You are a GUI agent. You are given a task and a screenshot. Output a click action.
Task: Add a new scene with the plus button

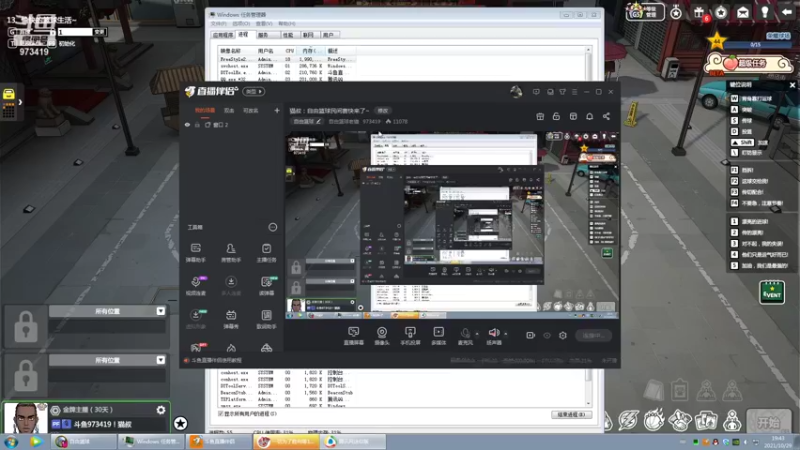point(277,111)
